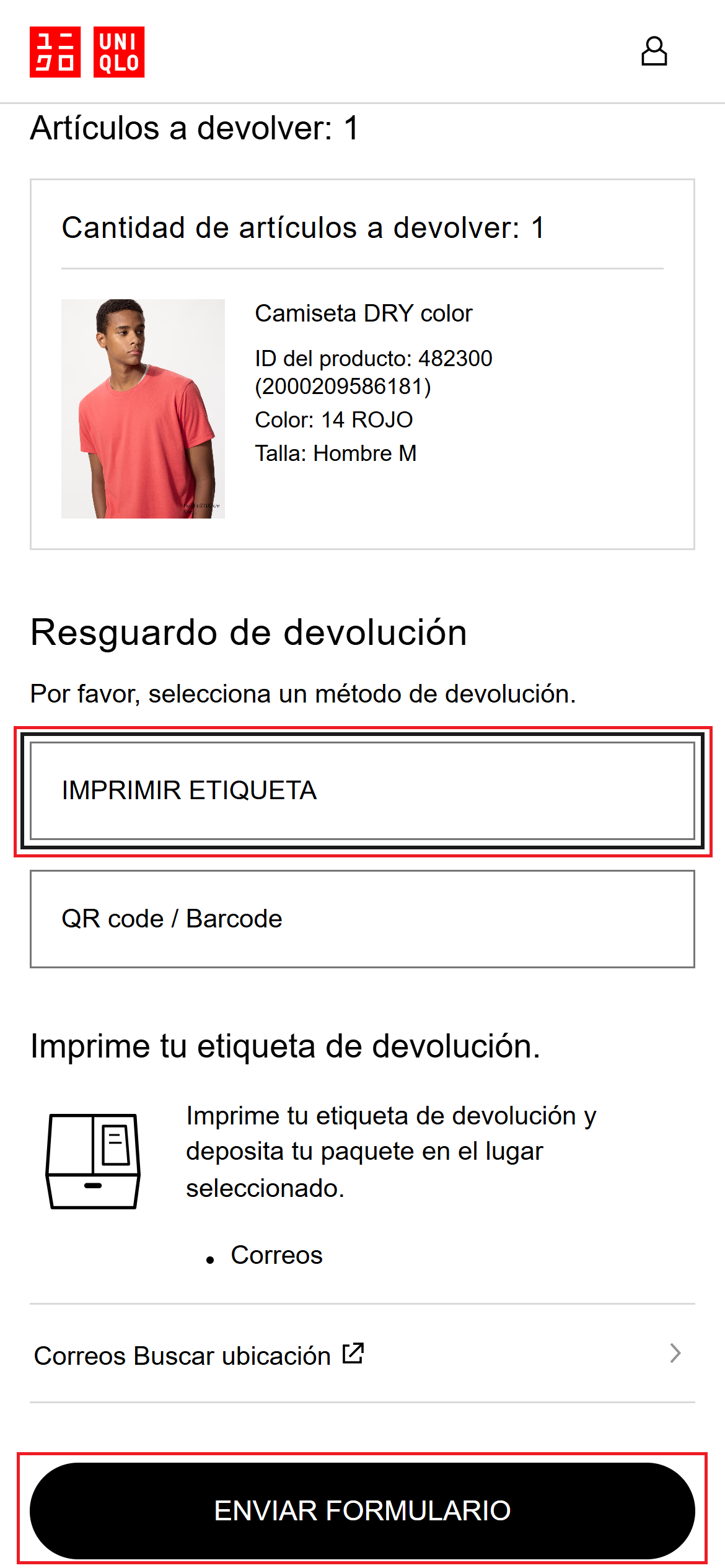Viewport: 725px width, 1568px height.
Task: Submit with ENVIAR FORMULARIO button
Action: pyautogui.click(x=362, y=1510)
